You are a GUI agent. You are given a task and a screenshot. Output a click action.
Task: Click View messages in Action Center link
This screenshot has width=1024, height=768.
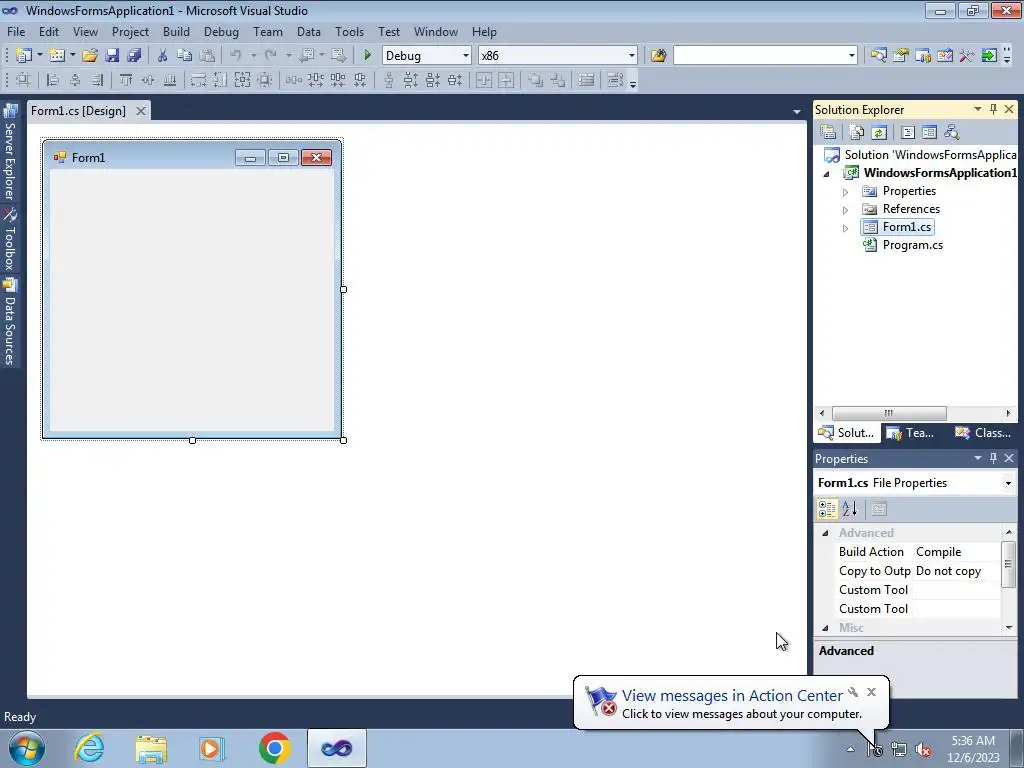(732, 696)
